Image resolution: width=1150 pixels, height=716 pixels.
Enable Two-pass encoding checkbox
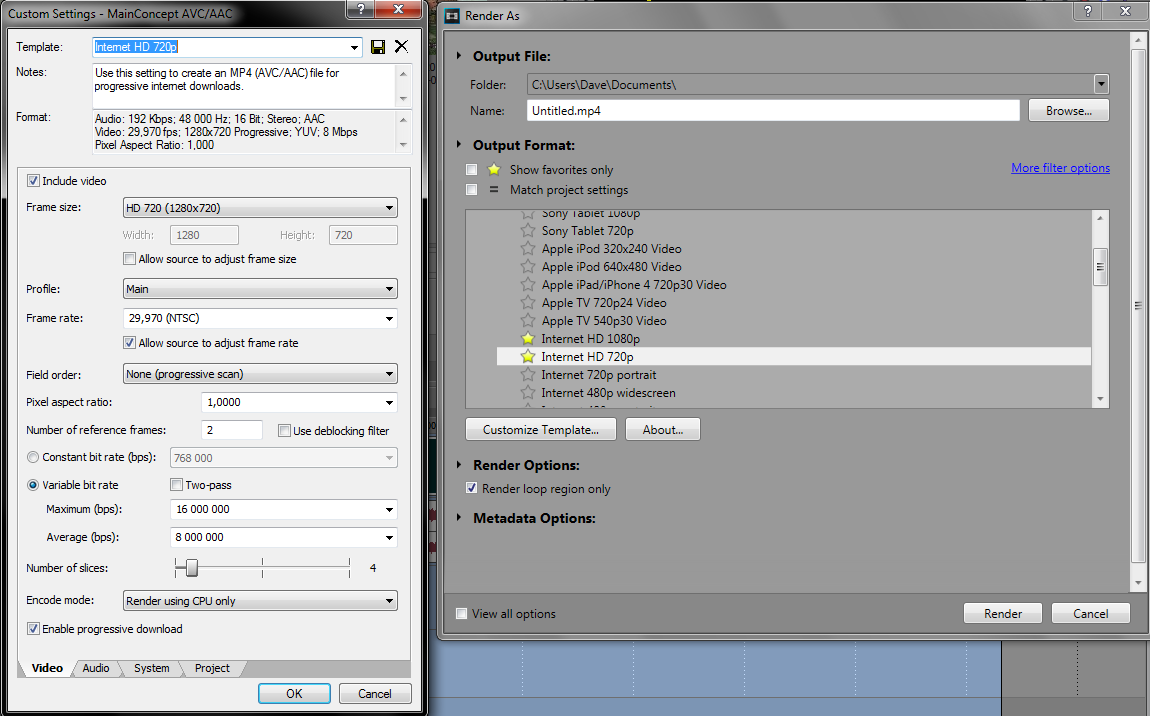(176, 485)
